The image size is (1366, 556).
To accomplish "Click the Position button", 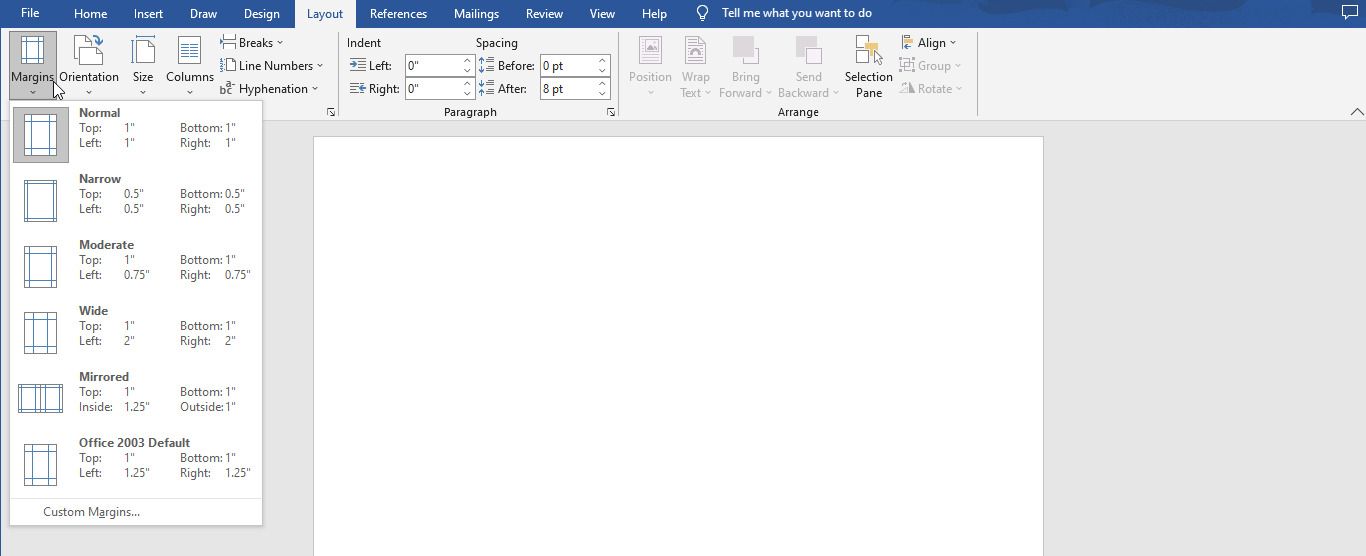I will (650, 66).
